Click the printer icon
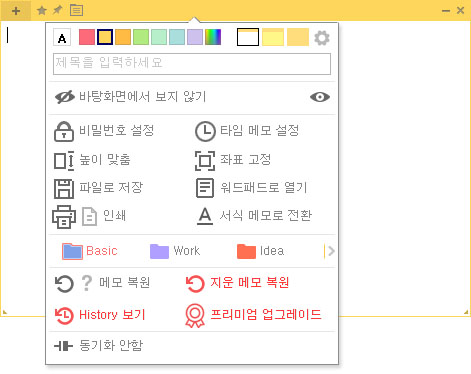Image resolution: width=471 pixels, height=374 pixels. pos(64,217)
